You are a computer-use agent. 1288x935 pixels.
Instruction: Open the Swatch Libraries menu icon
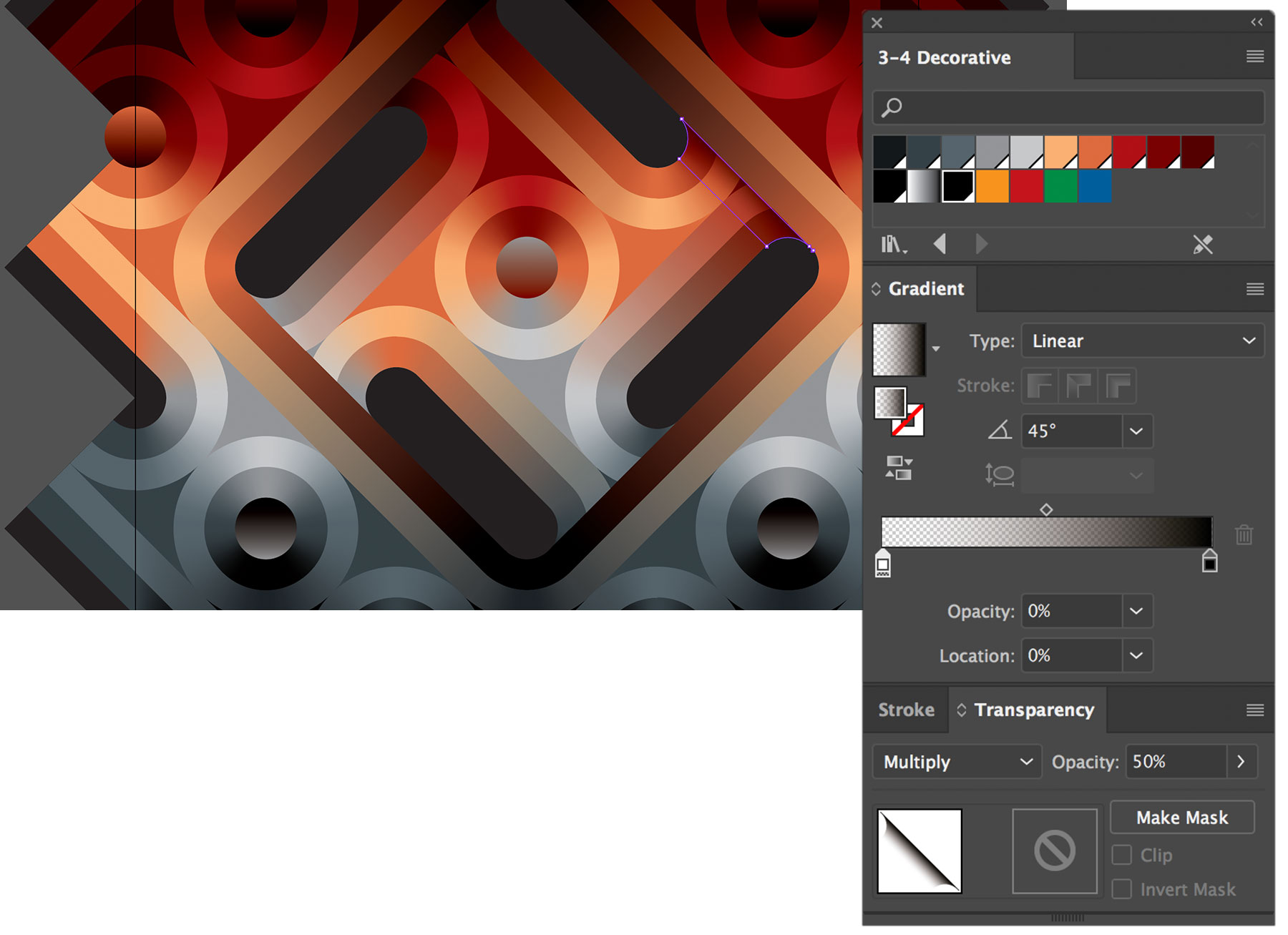893,244
